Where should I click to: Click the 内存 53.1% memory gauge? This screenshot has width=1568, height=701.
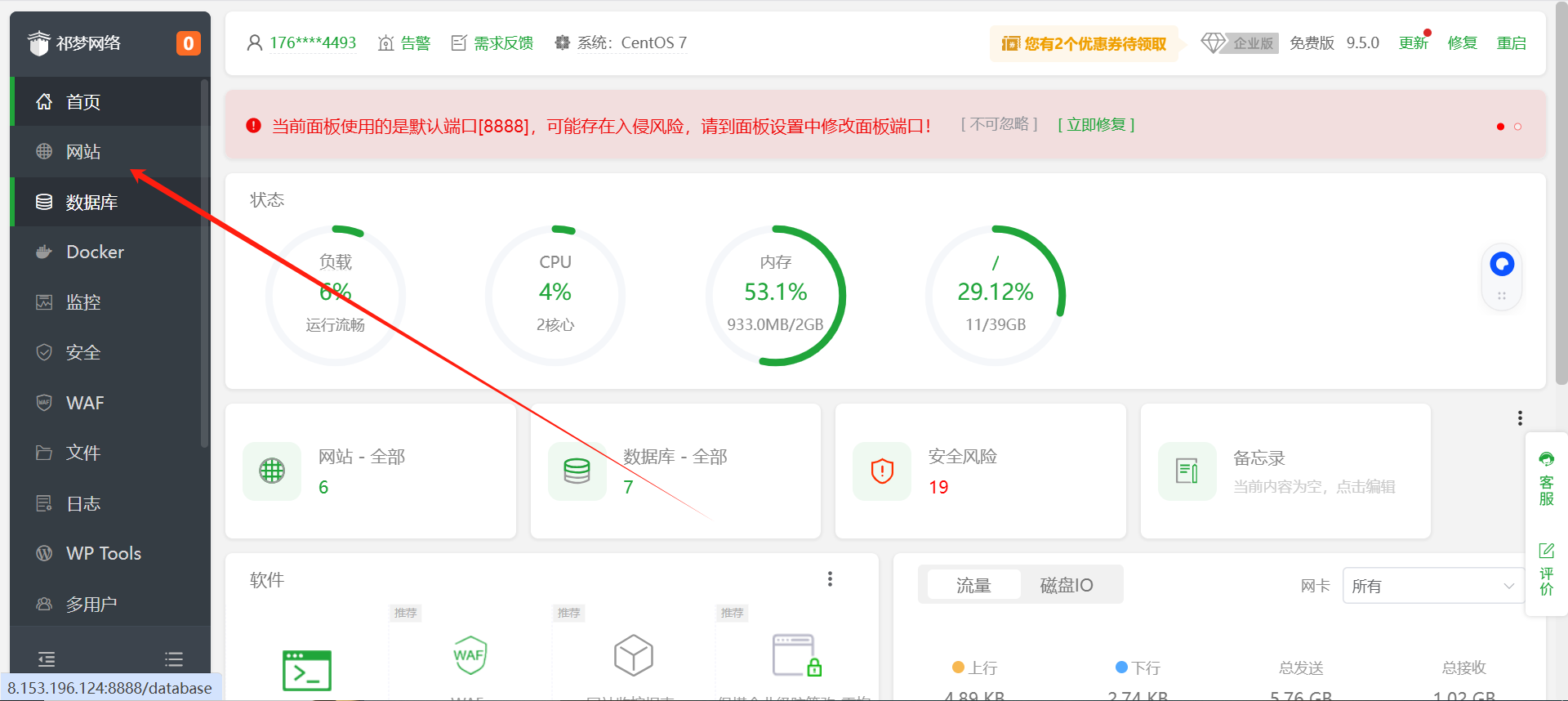[x=775, y=295]
